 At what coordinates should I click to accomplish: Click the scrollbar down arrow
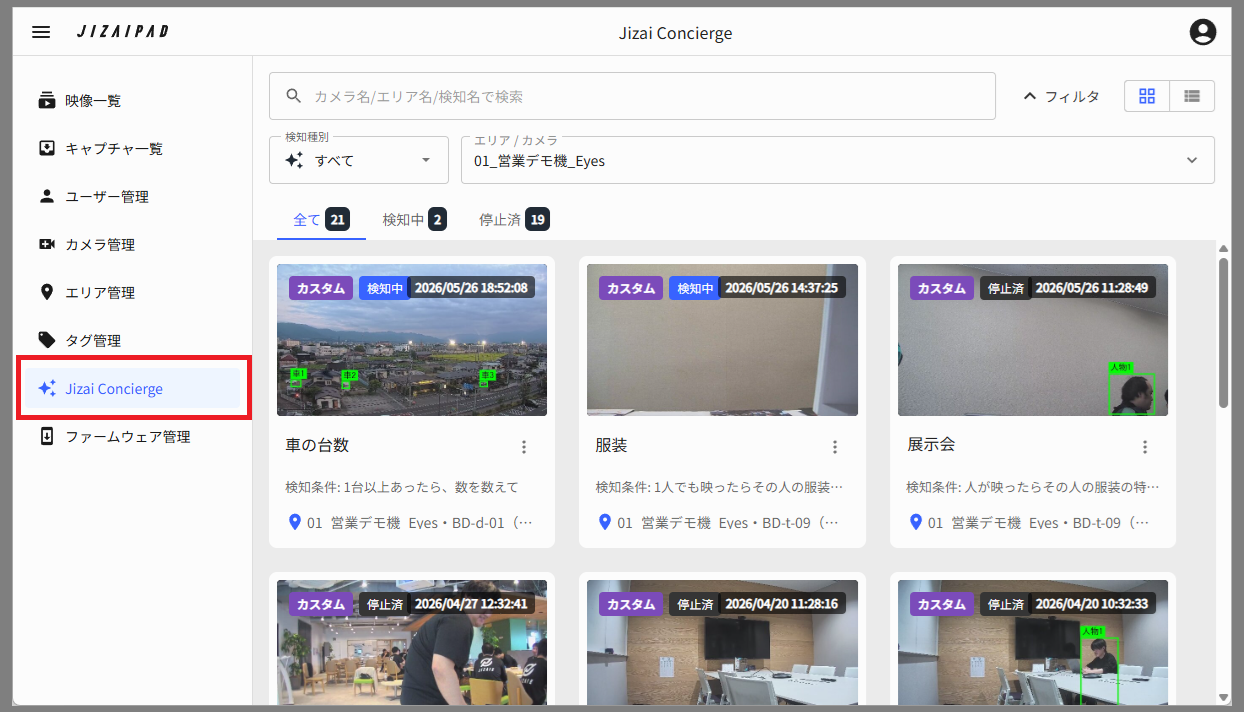[x=1223, y=697]
